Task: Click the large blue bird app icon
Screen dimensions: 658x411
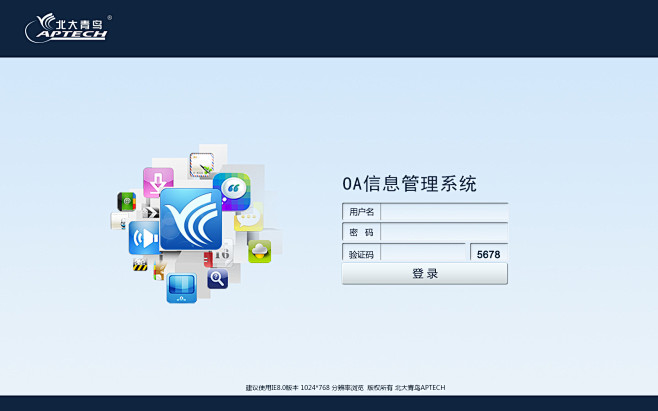Action: 191,219
